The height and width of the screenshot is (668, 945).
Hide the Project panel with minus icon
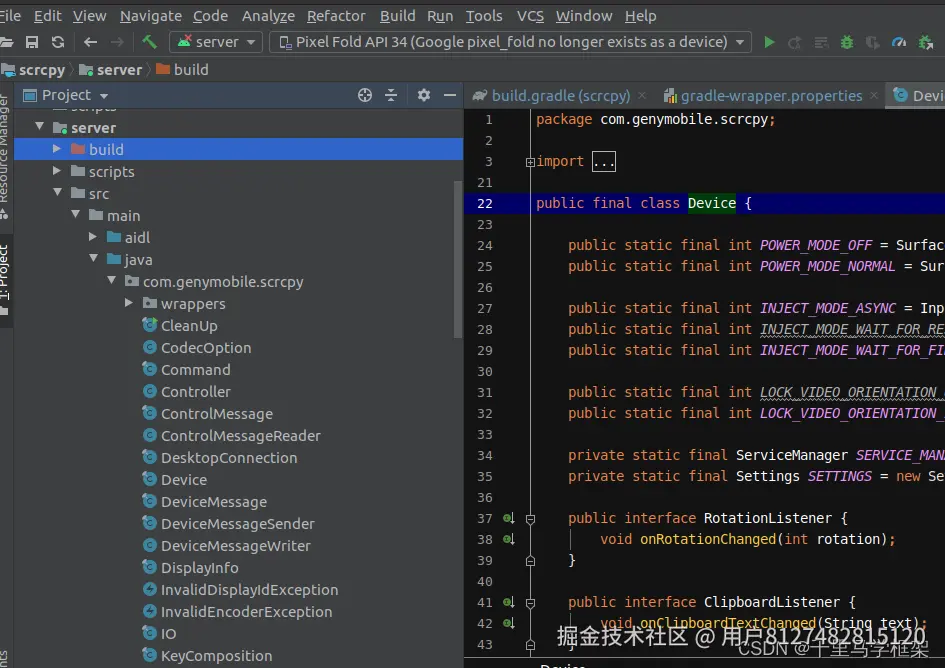point(450,95)
